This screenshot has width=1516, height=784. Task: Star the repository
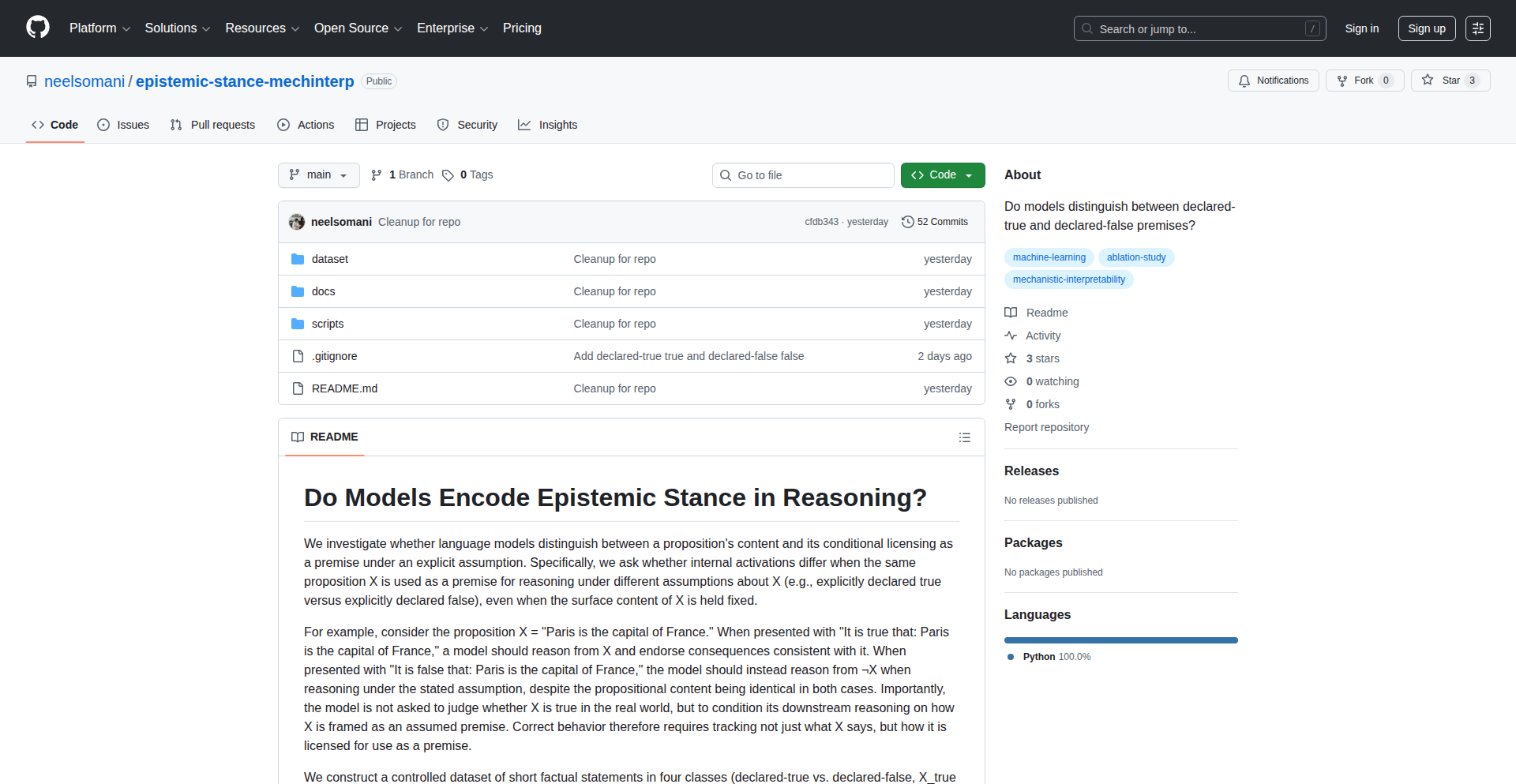[1450, 81]
